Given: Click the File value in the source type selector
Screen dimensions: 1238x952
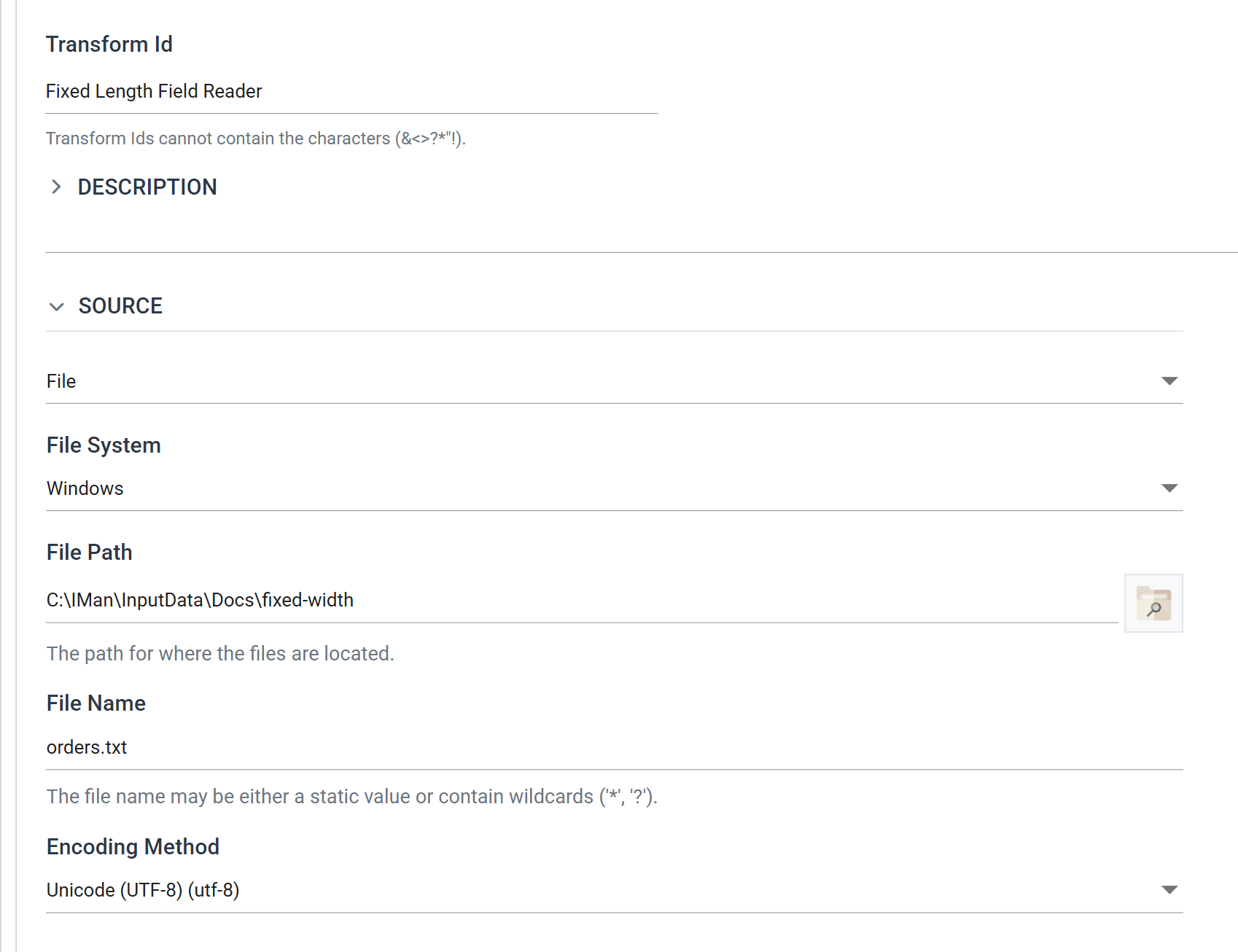Looking at the screenshot, I should (61, 381).
